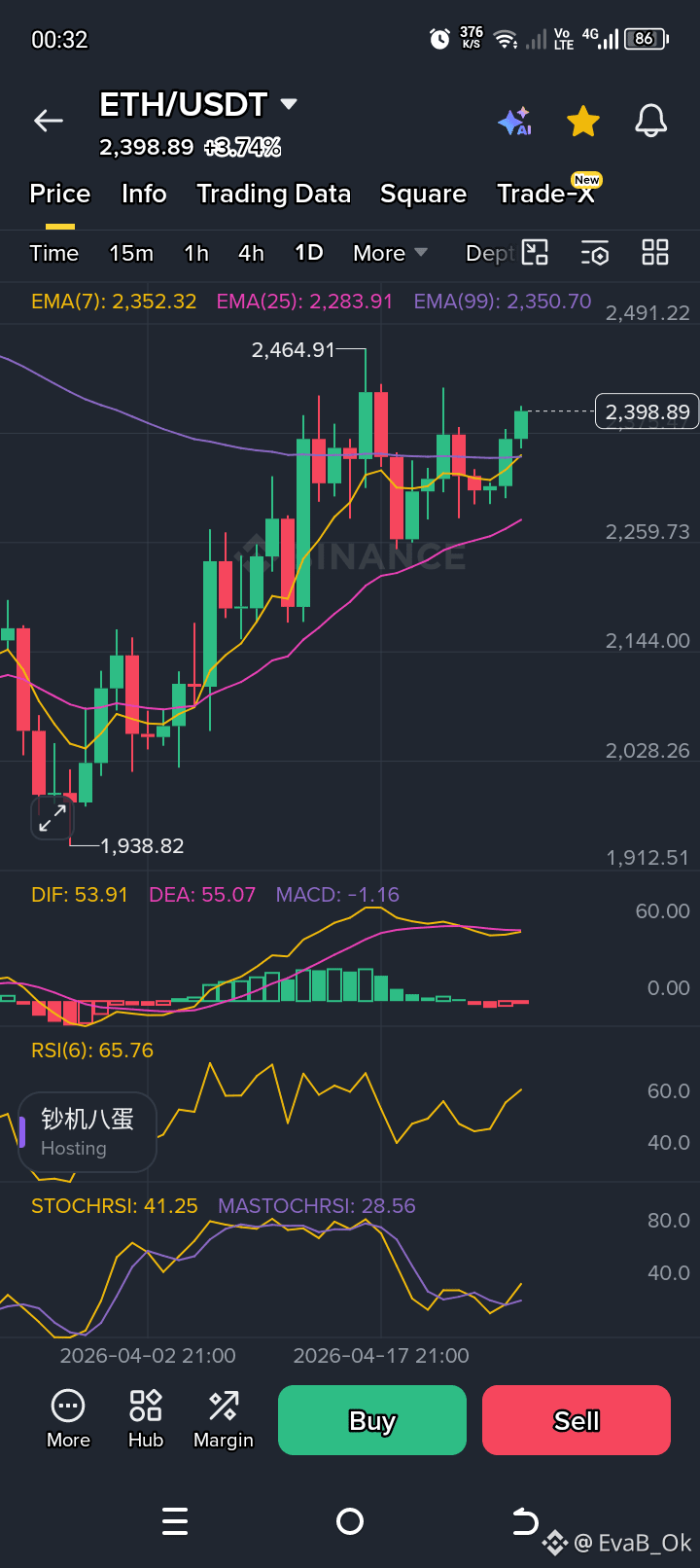Expand the ETH/USDT pair selector arrow
The image size is (700, 1568).
click(289, 103)
